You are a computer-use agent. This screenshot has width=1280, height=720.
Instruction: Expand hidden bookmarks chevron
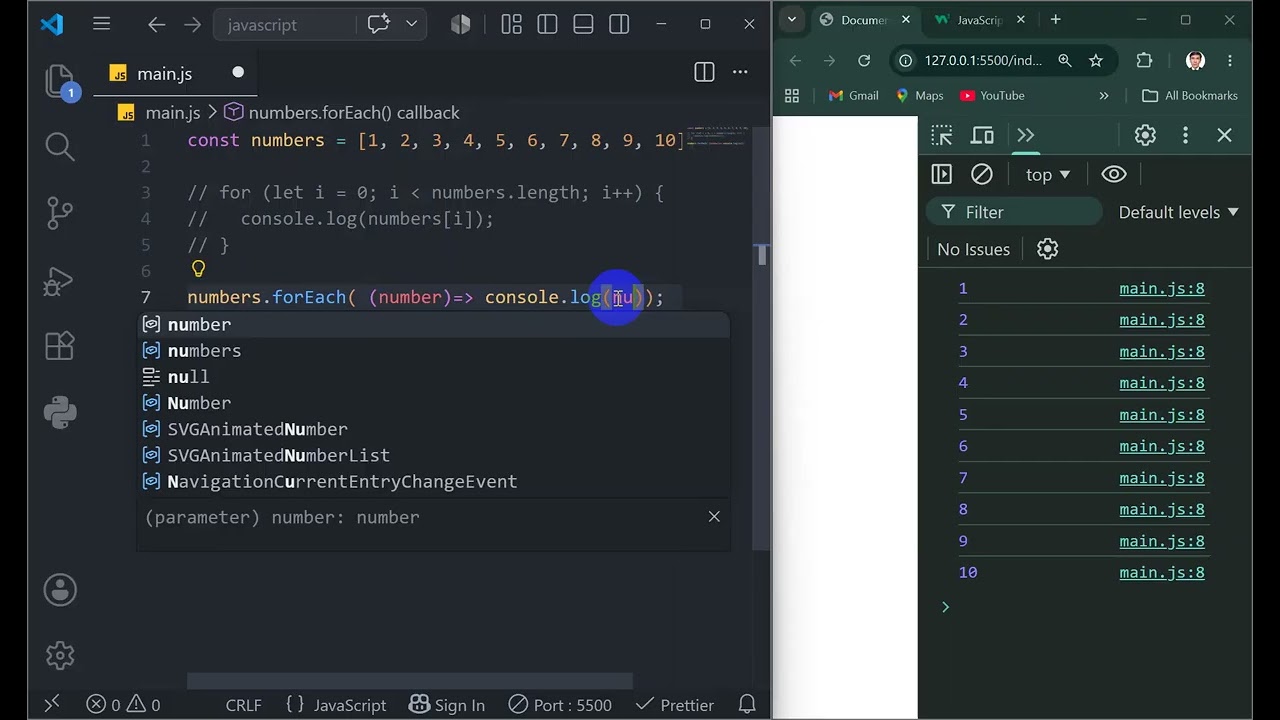coord(1104,96)
